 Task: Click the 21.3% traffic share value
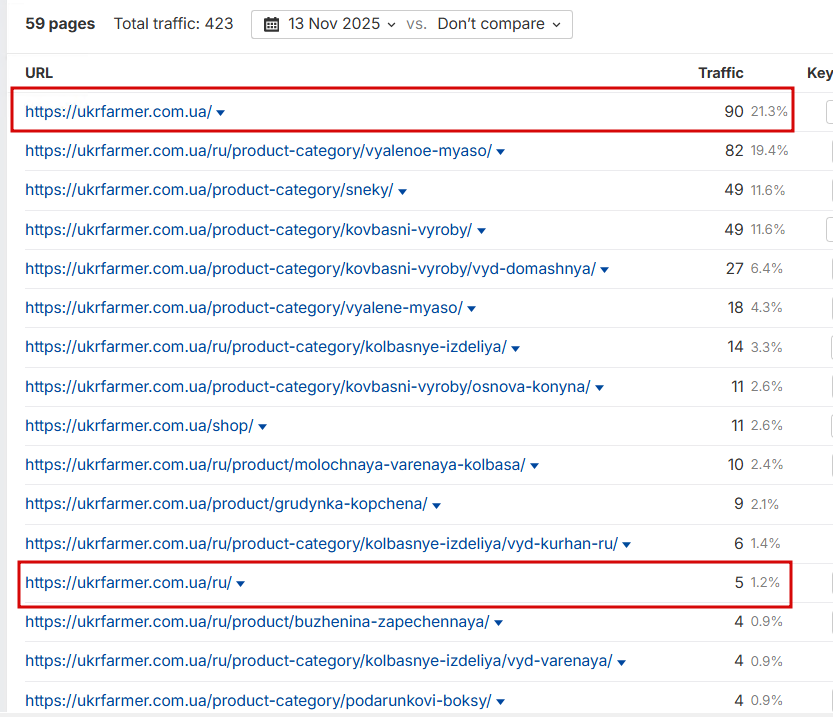tap(769, 112)
